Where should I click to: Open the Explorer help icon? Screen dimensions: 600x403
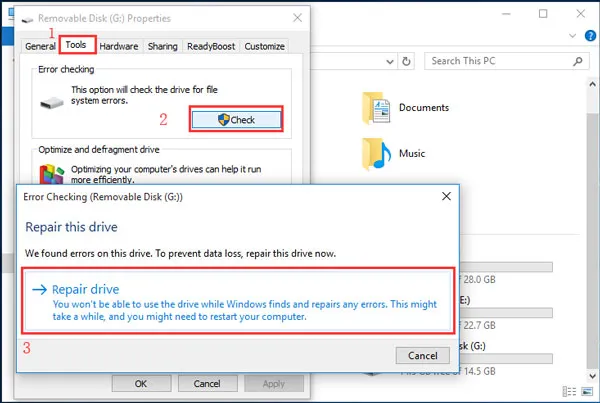pyautogui.click(x=590, y=36)
